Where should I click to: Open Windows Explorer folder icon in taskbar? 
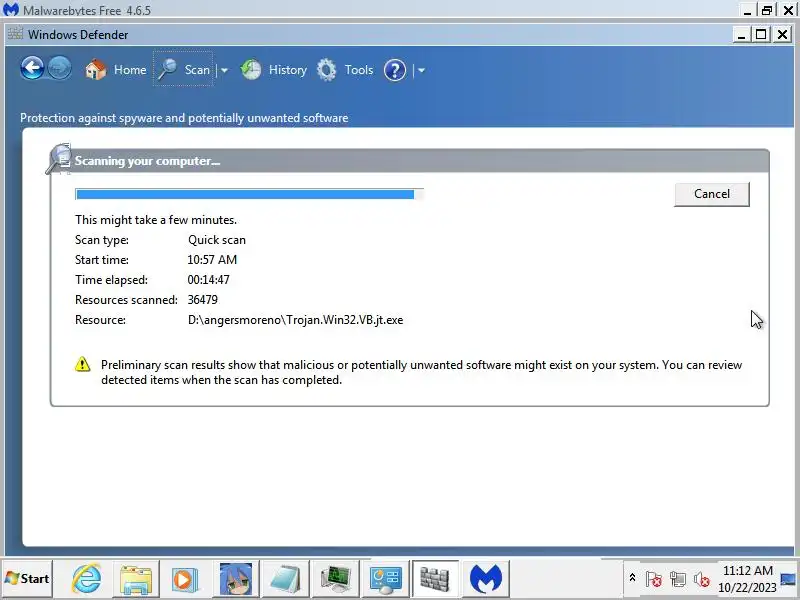pos(136,579)
